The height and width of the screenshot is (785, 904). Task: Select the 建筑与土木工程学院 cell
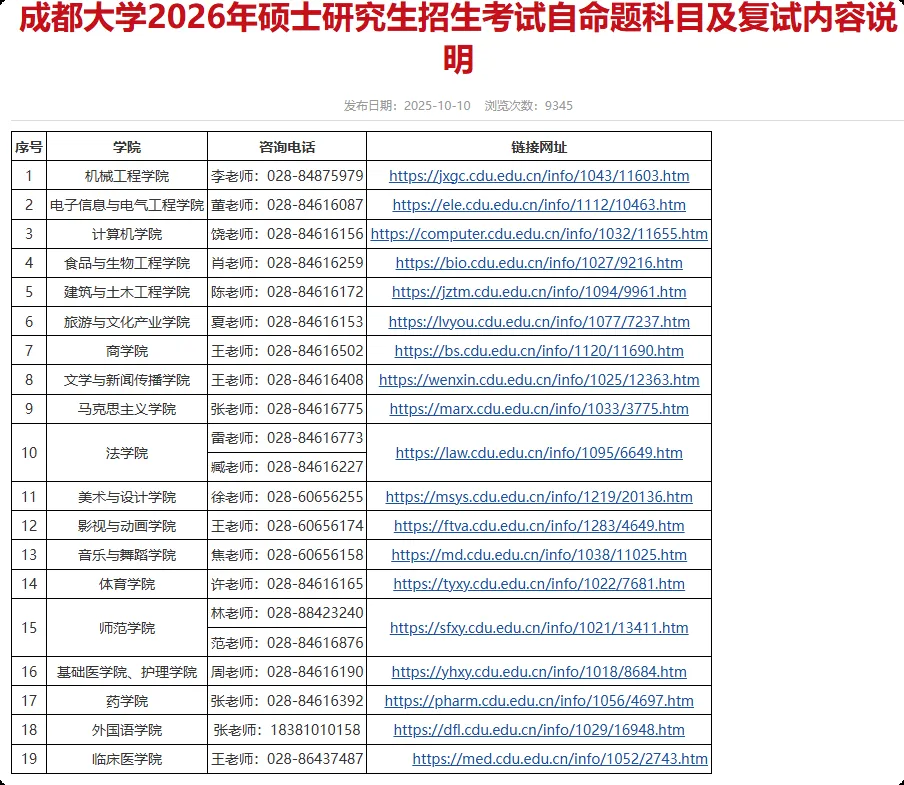pyautogui.click(x=127, y=292)
